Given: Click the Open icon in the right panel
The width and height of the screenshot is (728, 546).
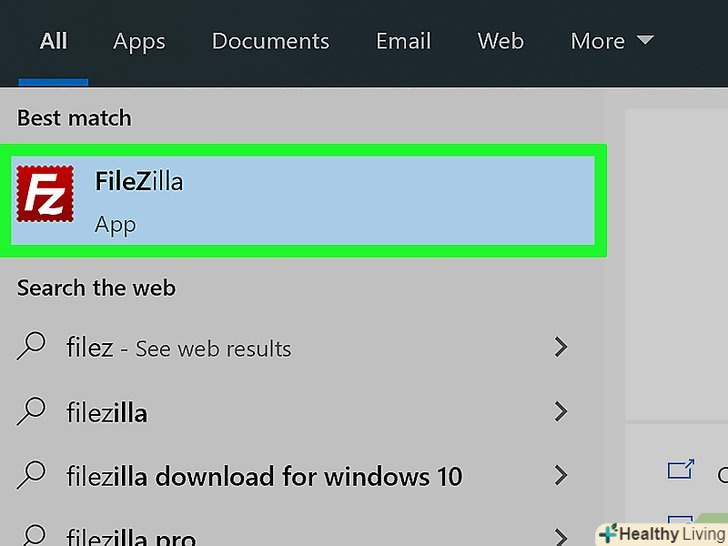Looking at the screenshot, I should [681, 468].
